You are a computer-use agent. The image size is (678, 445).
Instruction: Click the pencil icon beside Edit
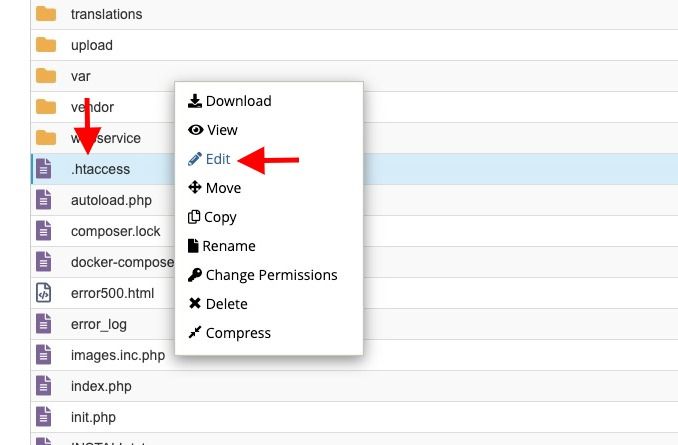pyautogui.click(x=195, y=159)
